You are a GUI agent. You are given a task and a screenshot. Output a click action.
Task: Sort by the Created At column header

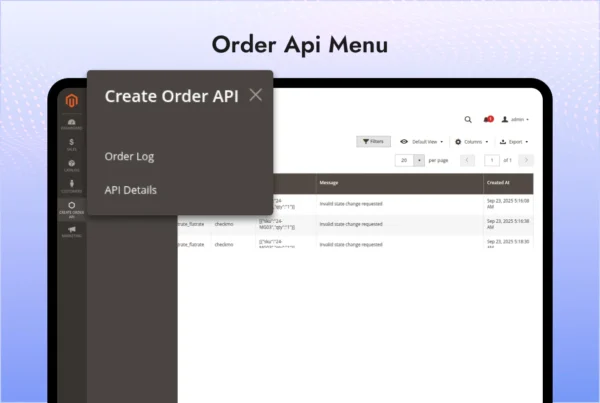(509, 183)
